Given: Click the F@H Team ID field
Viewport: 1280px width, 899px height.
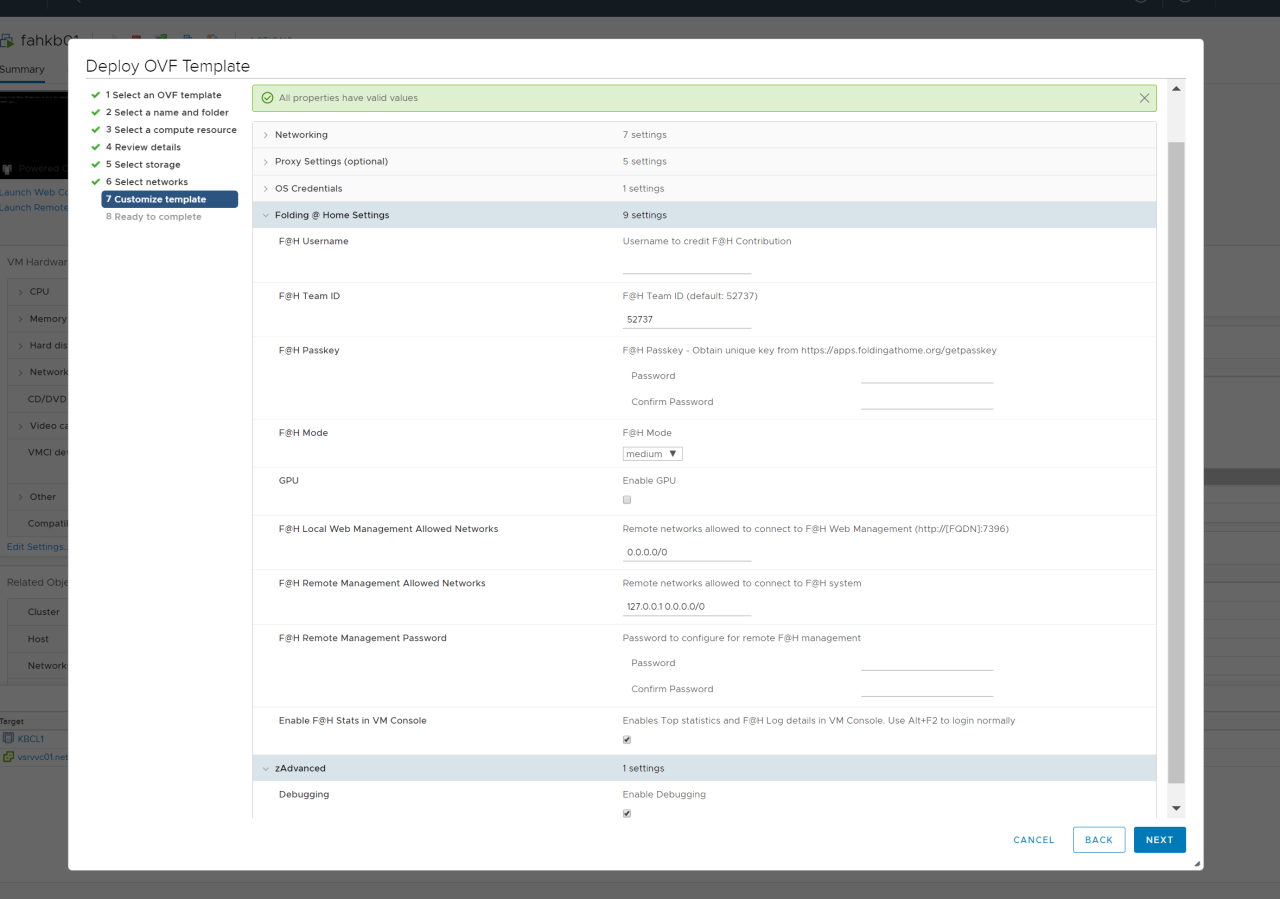Looking at the screenshot, I should (x=687, y=319).
